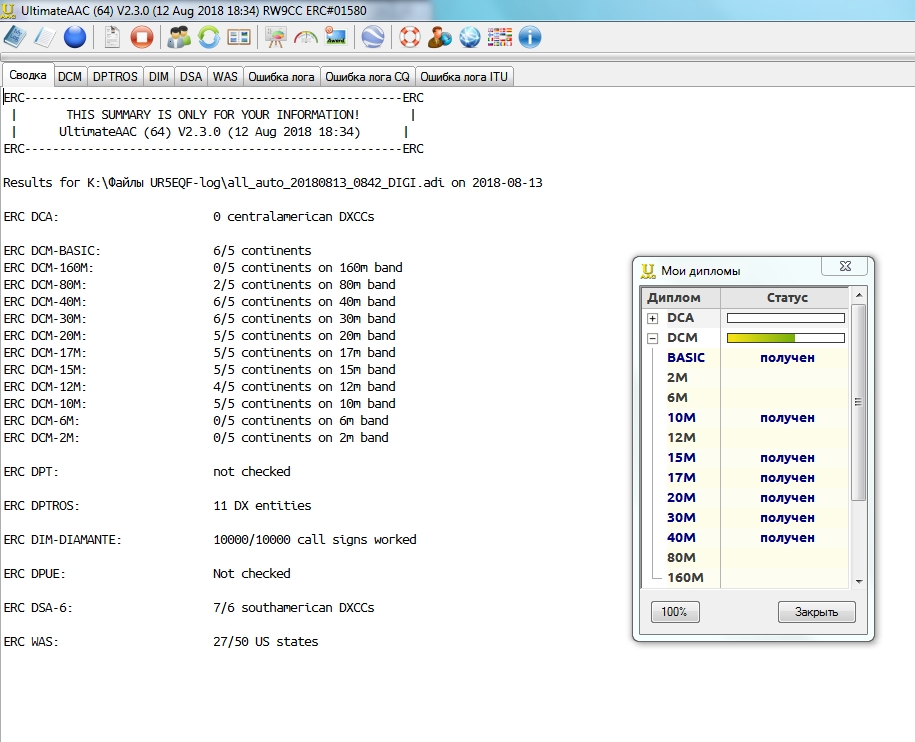Click the two users icon
Viewport: 915px width, 742px height.
coord(179,38)
